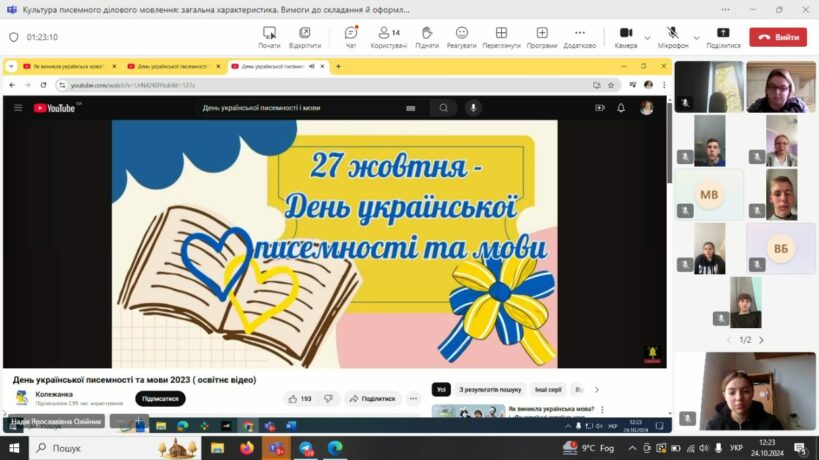Screen dimensions: 819x460
Task: Leave the meeting with the Вийти button
Action: point(780,37)
